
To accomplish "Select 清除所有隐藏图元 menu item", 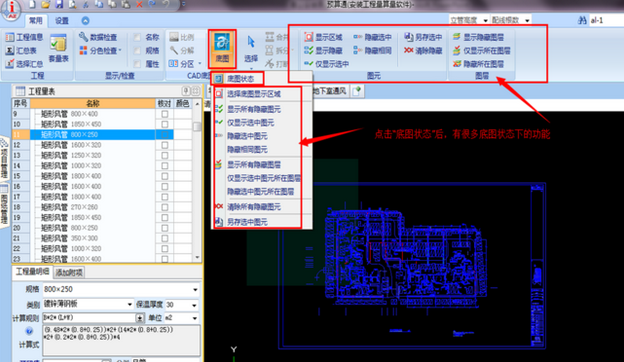I will tap(254, 206).
